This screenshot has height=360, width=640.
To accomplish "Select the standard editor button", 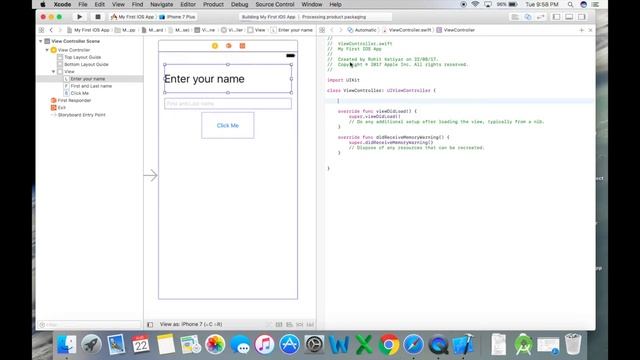I will click(x=515, y=17).
